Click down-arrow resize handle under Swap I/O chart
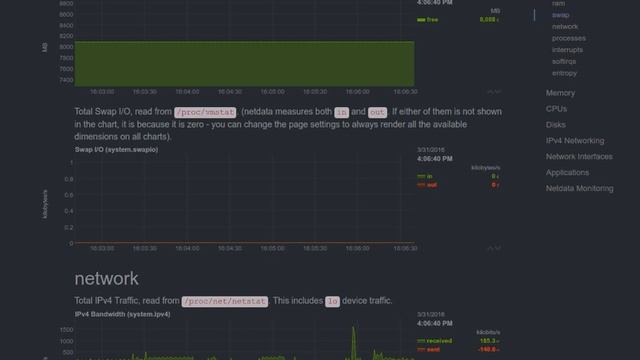This screenshot has width=640, height=360. 497,248
